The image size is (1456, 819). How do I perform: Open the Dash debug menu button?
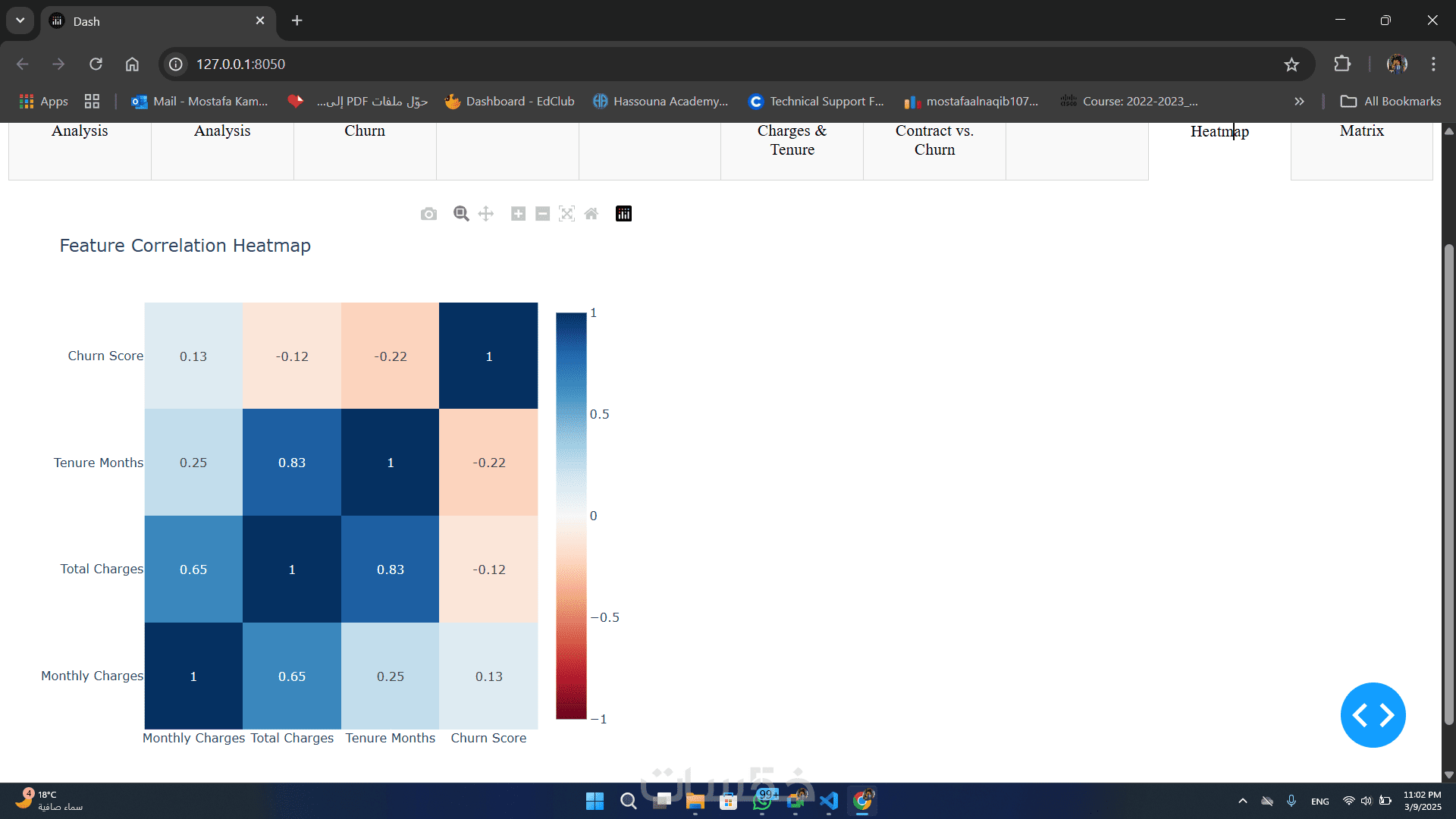pyautogui.click(x=1373, y=714)
